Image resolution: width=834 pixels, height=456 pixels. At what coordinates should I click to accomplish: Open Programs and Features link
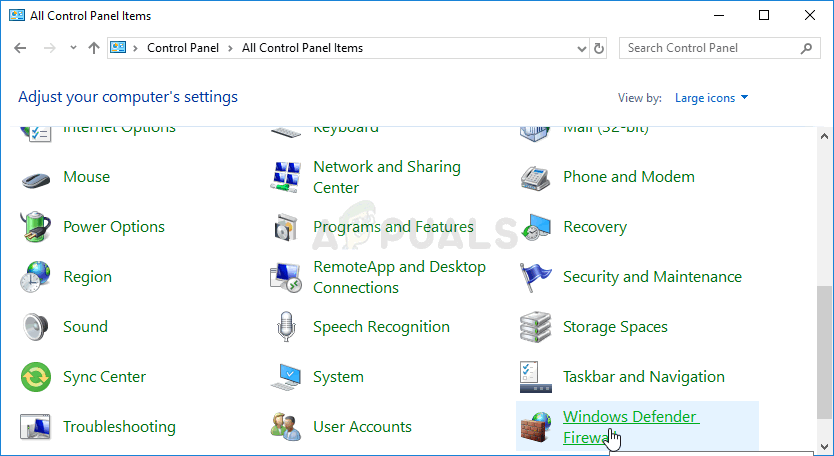[393, 227]
